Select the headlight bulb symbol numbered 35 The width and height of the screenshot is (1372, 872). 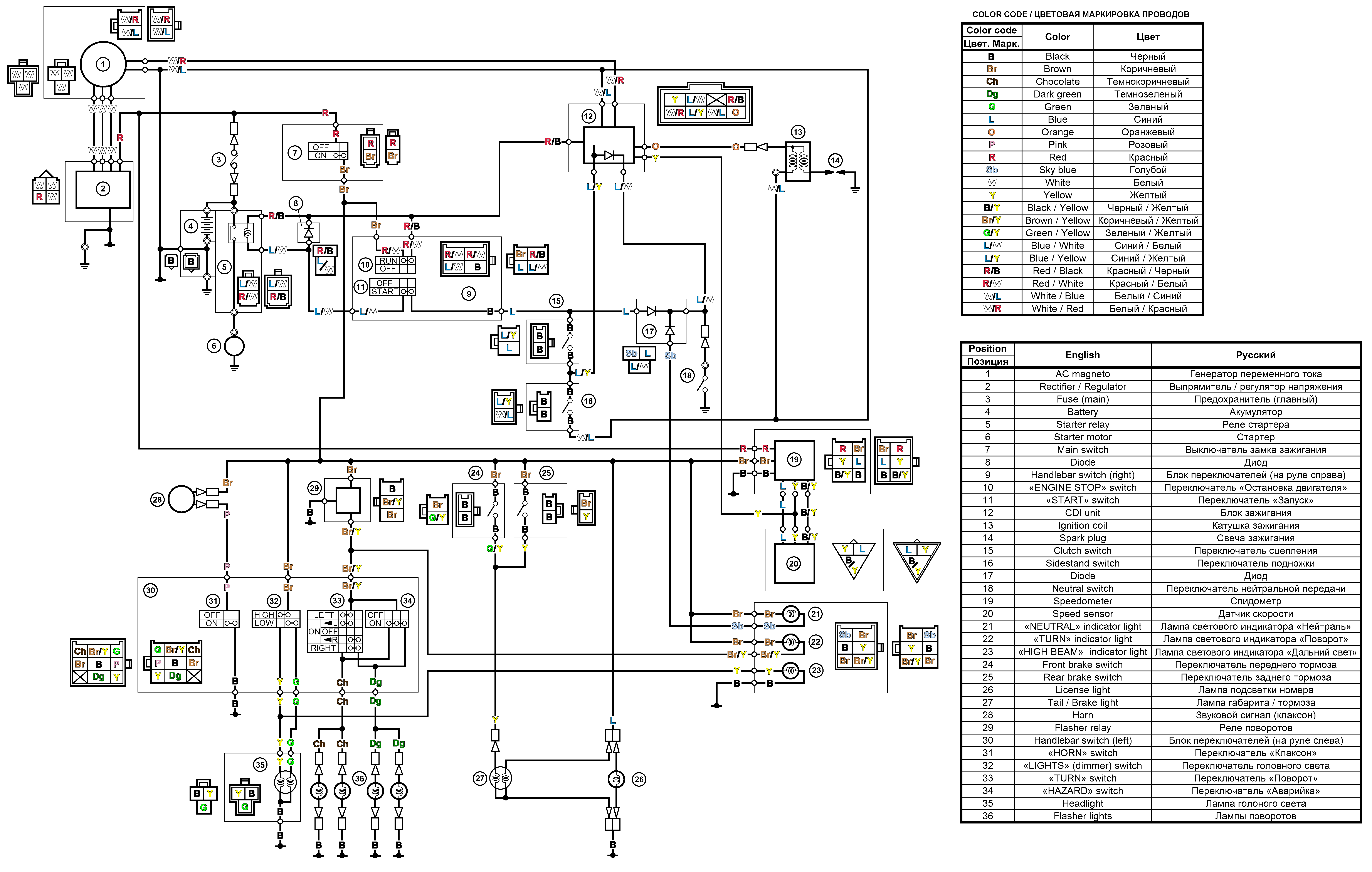(x=286, y=782)
